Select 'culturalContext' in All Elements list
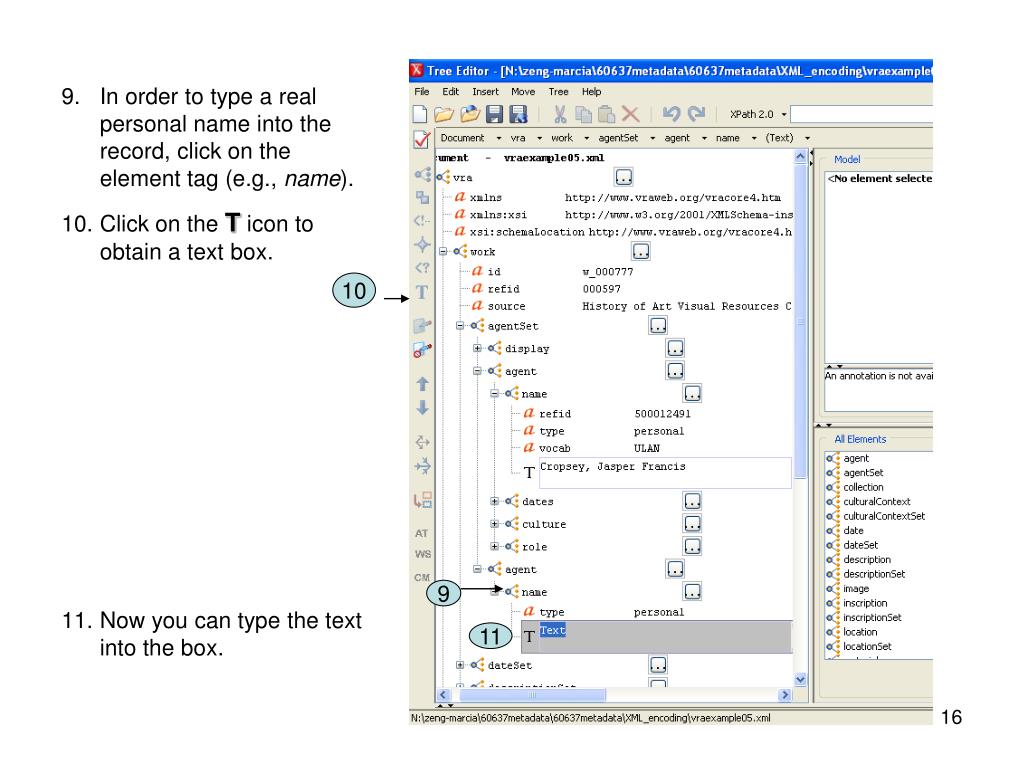Viewport: 1024px width, 768px height. (x=876, y=502)
